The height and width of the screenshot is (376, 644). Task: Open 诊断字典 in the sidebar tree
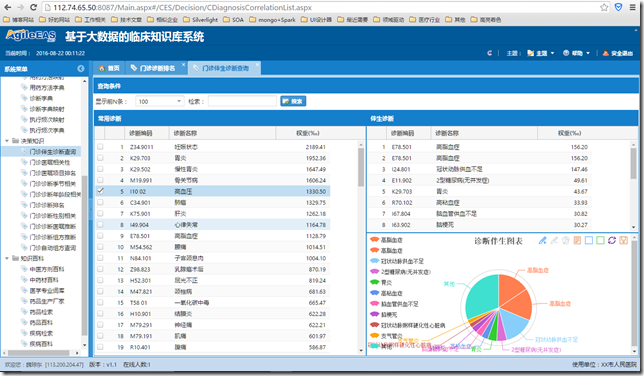[x=41, y=98]
